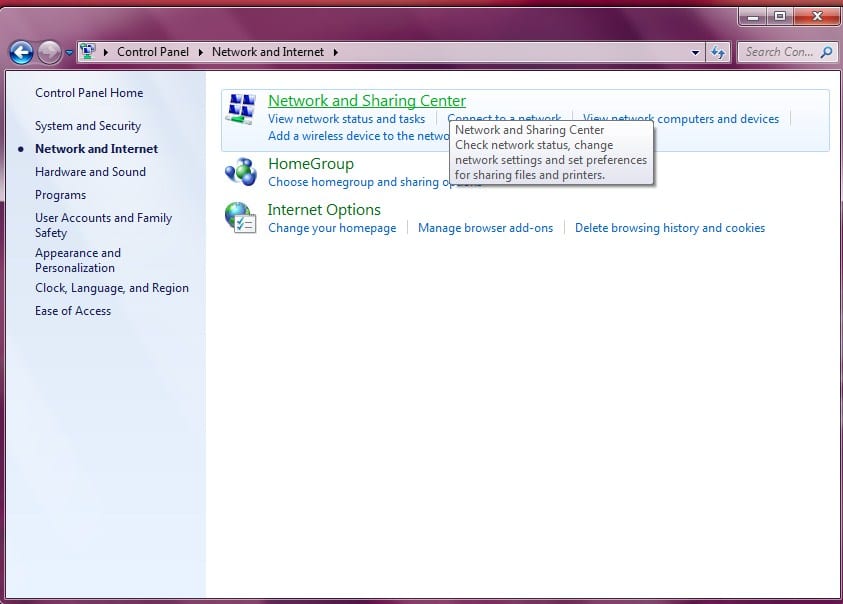Click the Control Panel icon in address bar

pyautogui.click(x=88, y=52)
